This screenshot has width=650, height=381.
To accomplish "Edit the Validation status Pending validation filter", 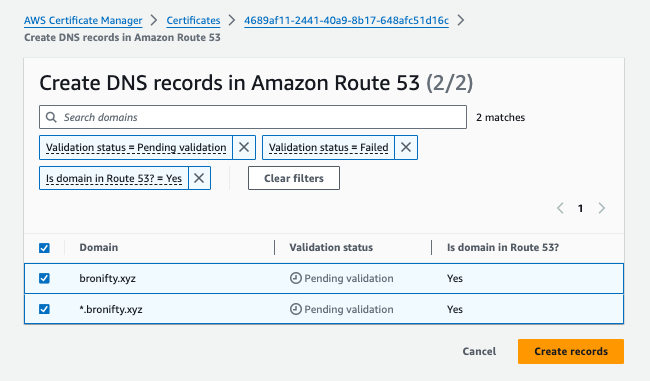I will [136, 148].
